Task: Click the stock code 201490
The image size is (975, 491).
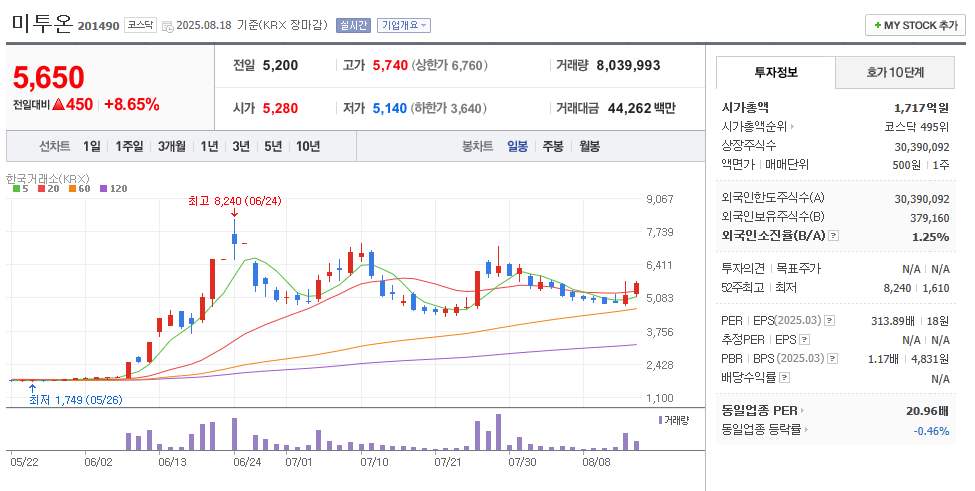Action: coord(98,26)
